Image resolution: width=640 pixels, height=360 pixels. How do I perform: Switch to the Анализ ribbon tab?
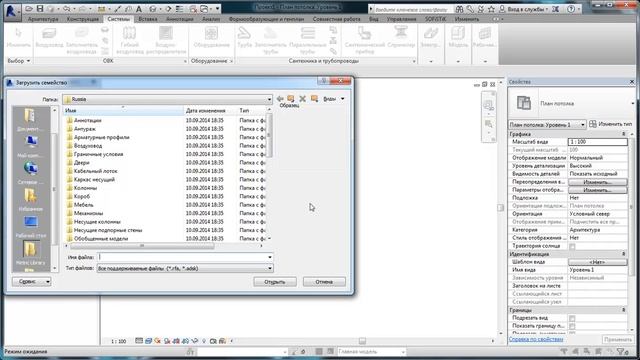point(211,19)
